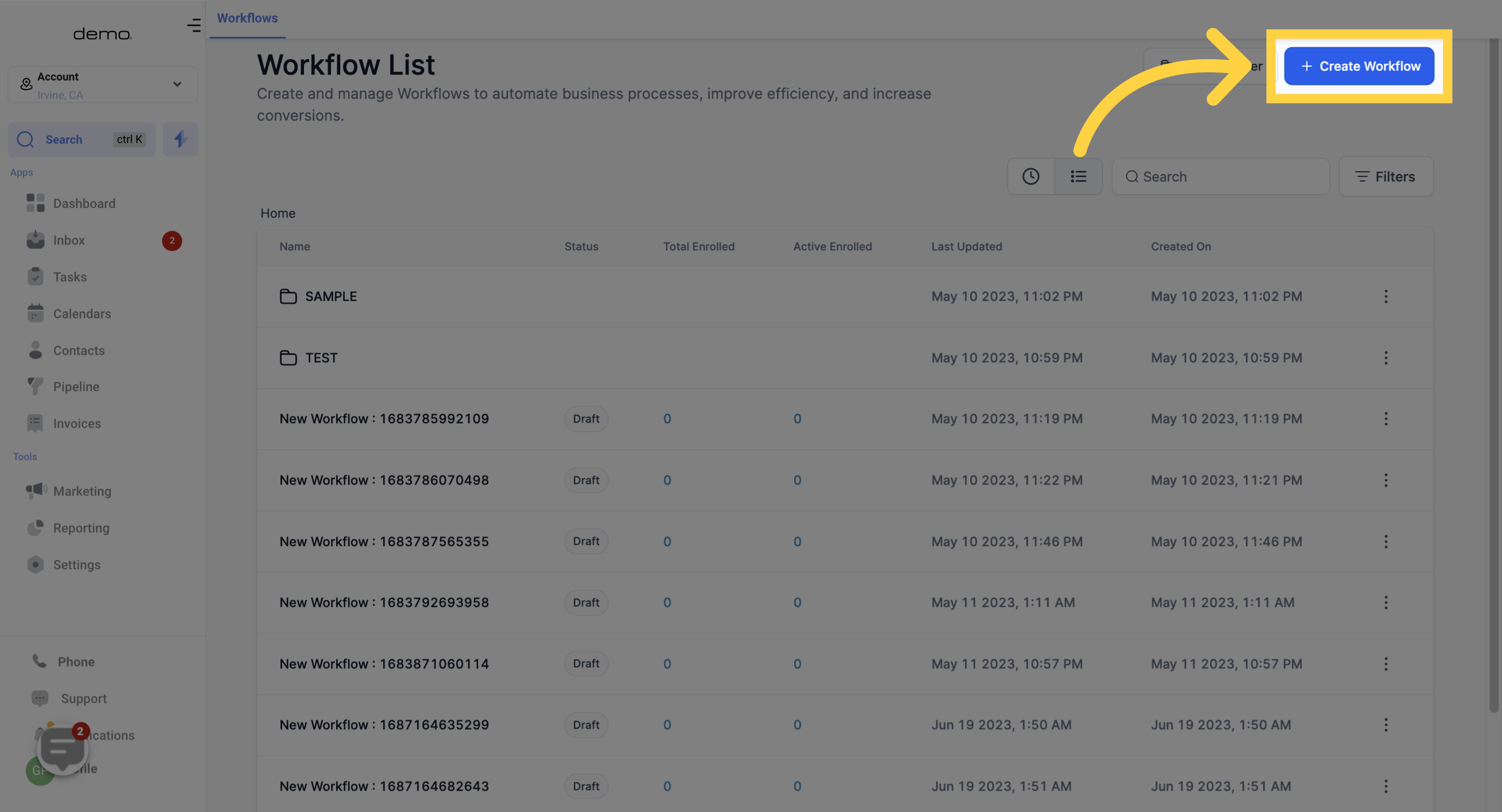Open the Account location switcher dropdown

103,84
